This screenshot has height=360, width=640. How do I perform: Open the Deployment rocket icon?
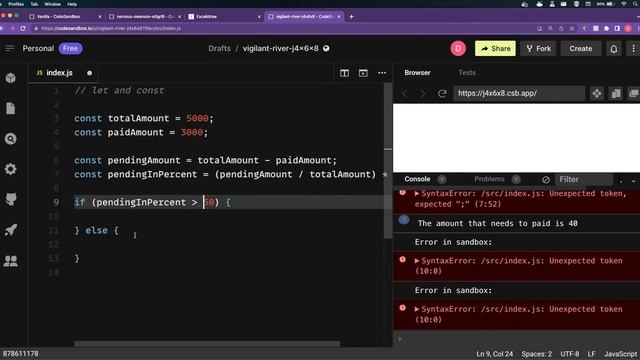(11, 230)
